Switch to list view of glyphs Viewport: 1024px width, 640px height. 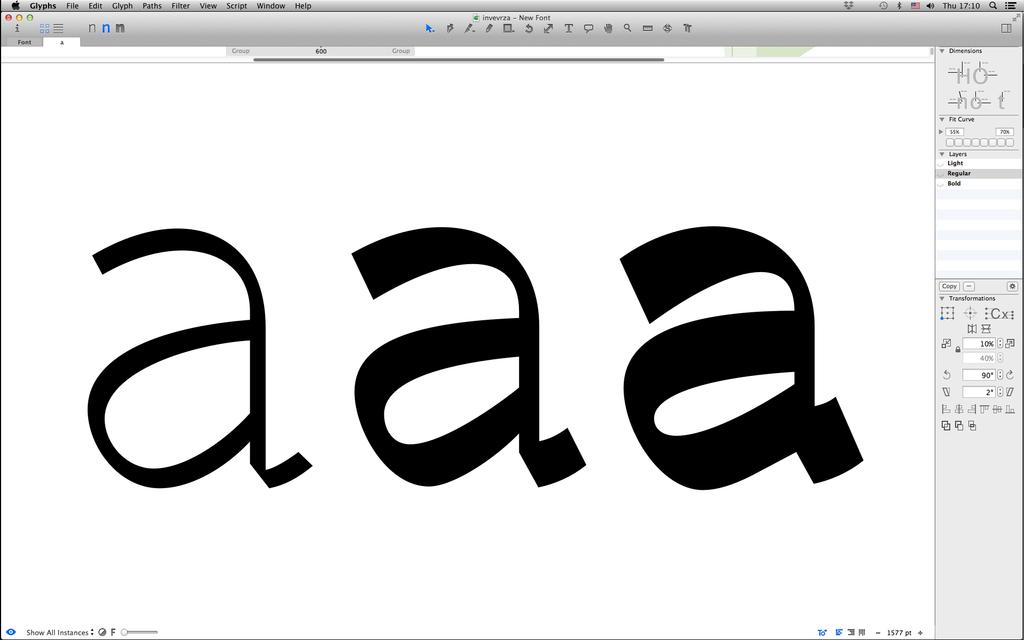pyautogui.click(x=58, y=28)
